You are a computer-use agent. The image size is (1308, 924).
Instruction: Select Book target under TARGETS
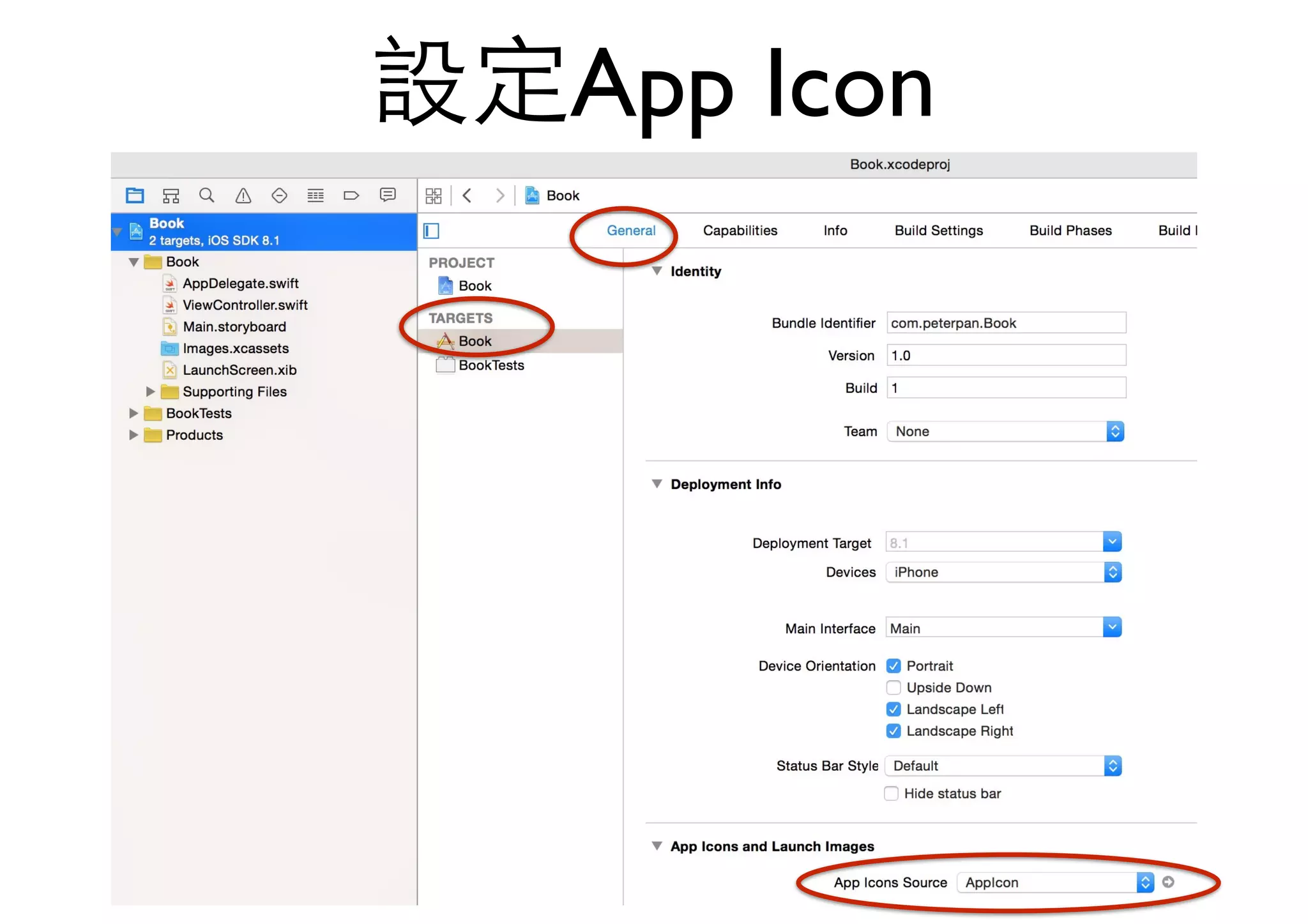point(475,341)
